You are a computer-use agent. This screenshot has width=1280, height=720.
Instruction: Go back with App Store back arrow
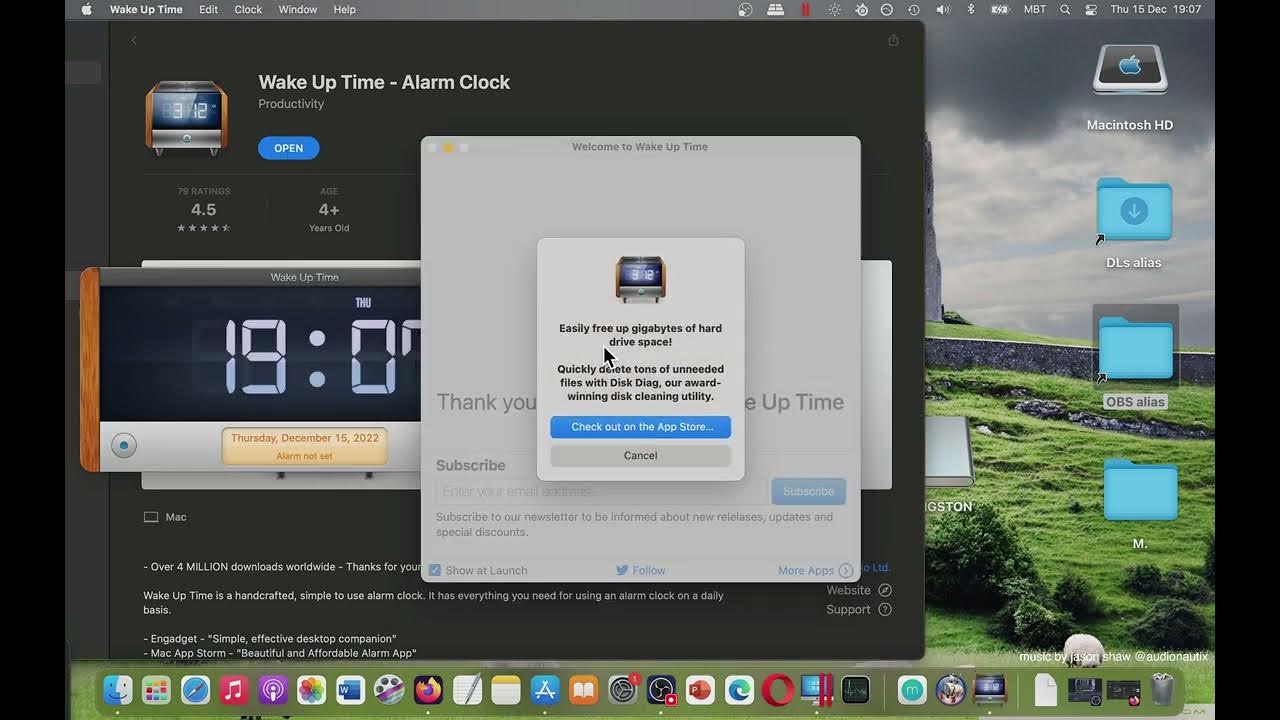(x=134, y=40)
